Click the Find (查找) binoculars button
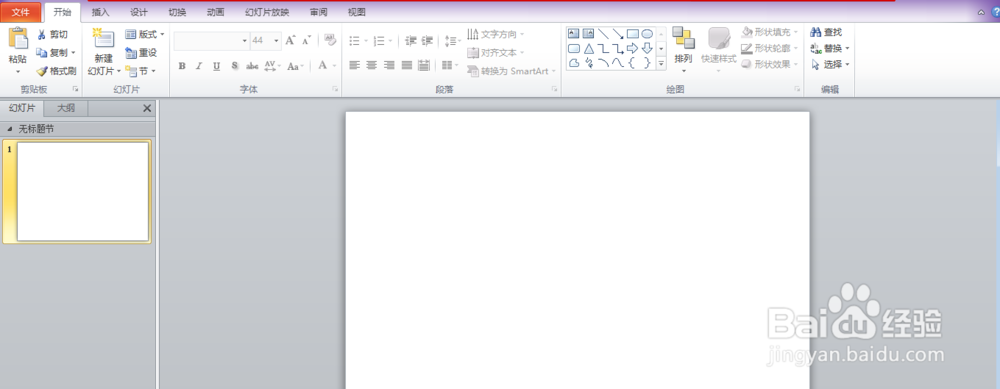The width and height of the screenshot is (1000, 389). click(827, 32)
